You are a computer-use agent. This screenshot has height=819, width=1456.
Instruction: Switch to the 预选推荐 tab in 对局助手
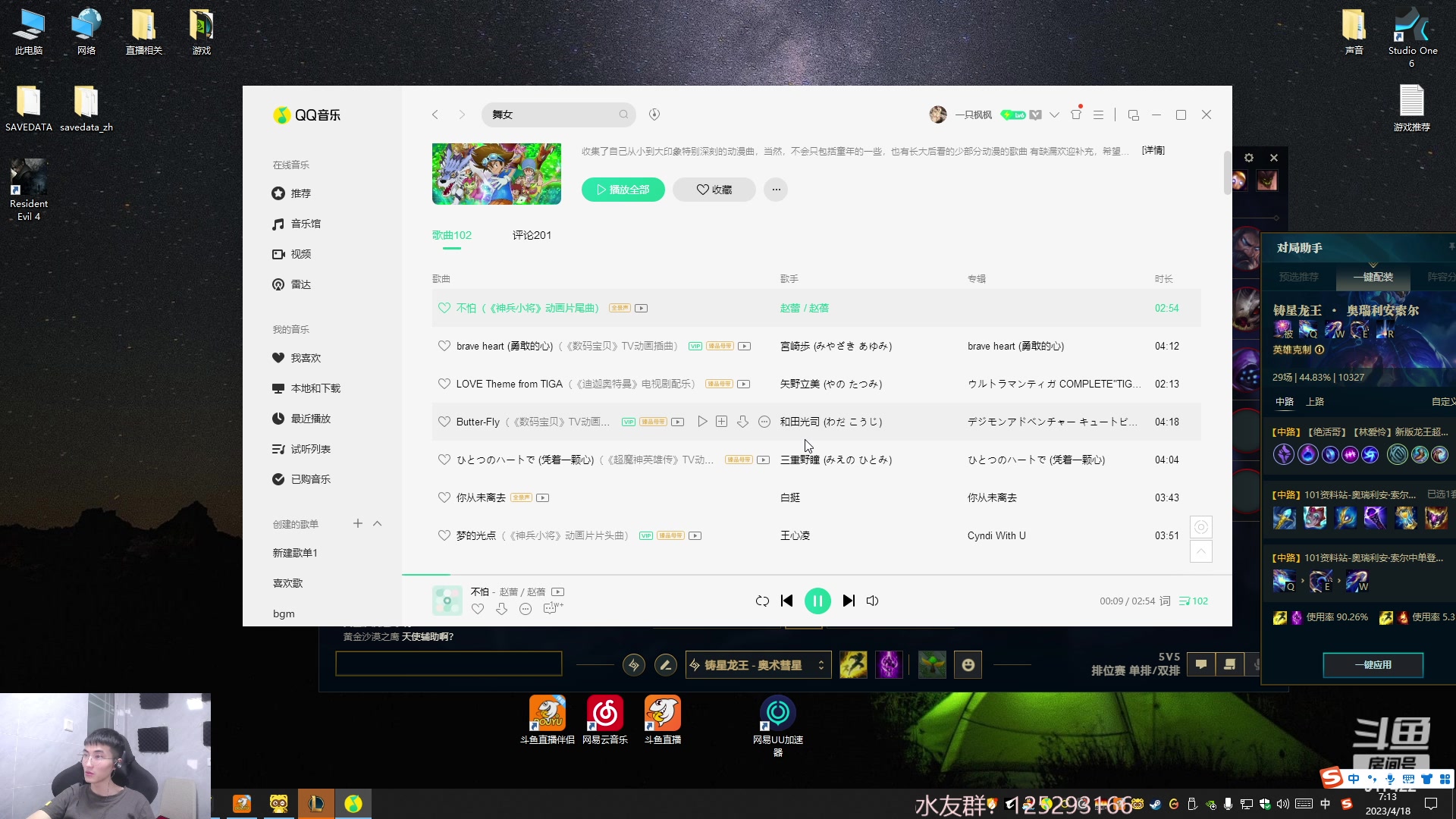pyautogui.click(x=1298, y=277)
